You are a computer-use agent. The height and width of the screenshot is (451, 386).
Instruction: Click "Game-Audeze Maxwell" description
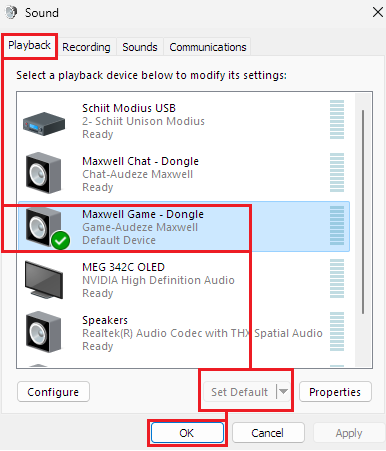click(x=140, y=227)
